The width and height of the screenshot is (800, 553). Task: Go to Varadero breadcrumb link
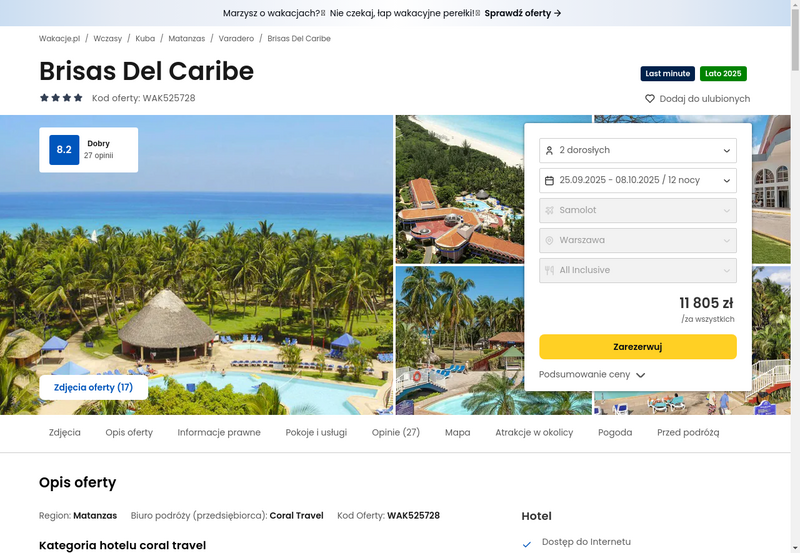click(x=236, y=39)
